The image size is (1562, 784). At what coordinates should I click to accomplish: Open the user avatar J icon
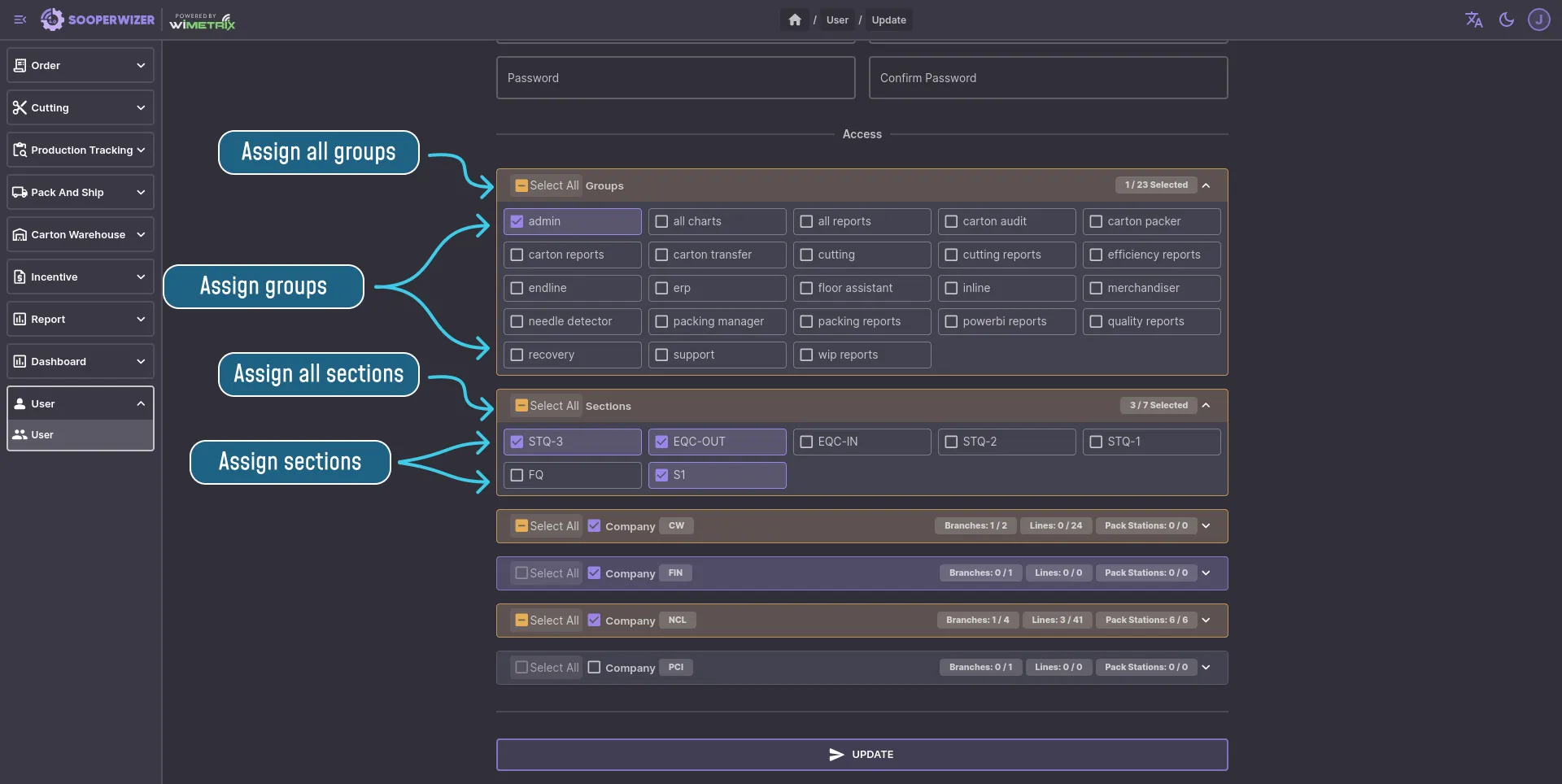pyautogui.click(x=1538, y=20)
